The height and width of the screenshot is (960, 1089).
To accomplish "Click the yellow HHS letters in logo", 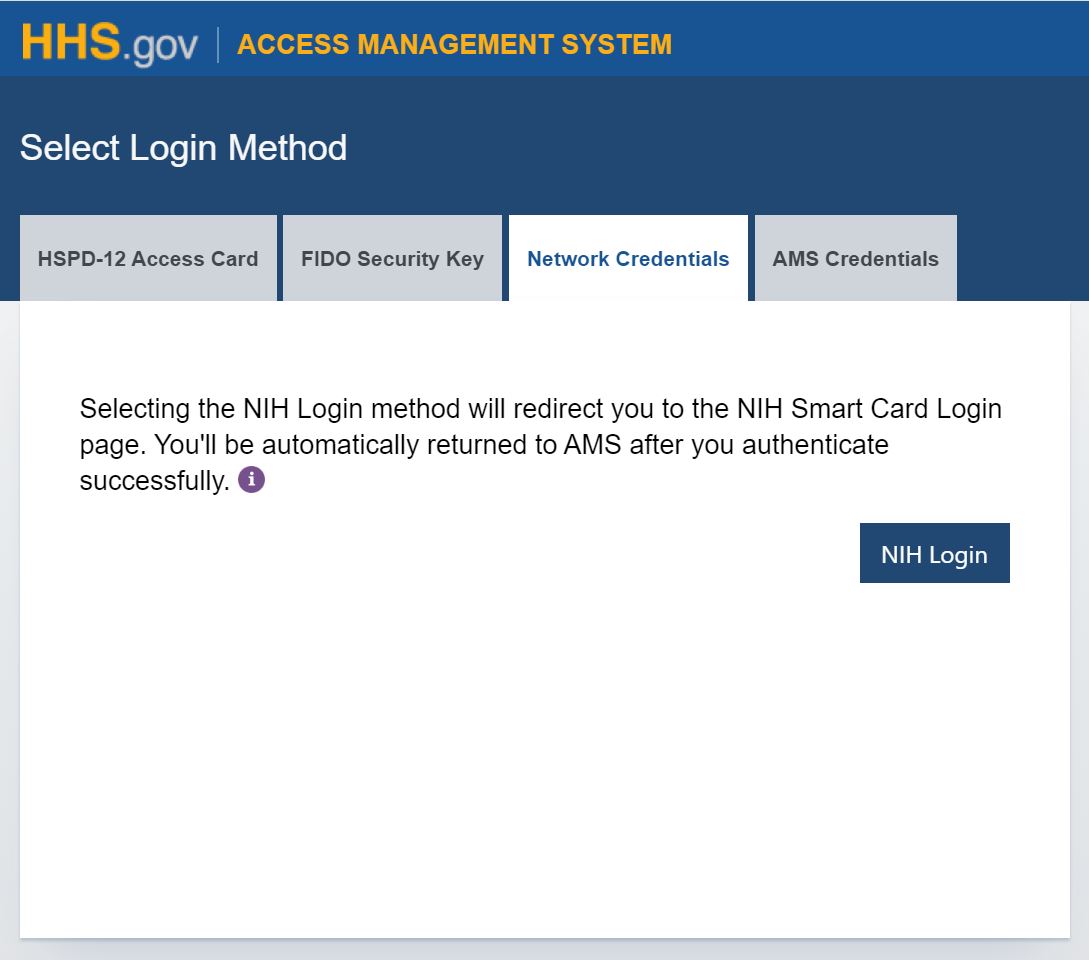I will tap(70, 42).
